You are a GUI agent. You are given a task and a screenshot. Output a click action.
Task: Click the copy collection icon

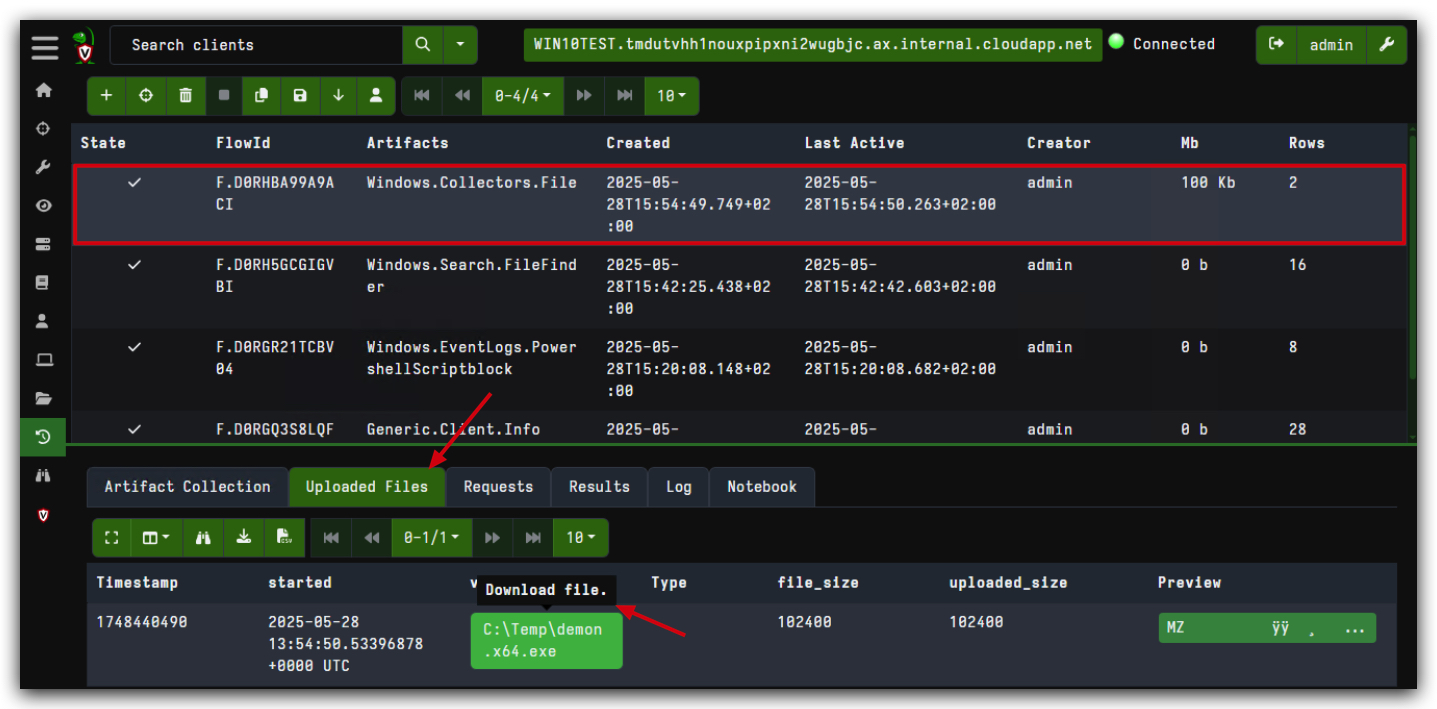click(x=262, y=96)
